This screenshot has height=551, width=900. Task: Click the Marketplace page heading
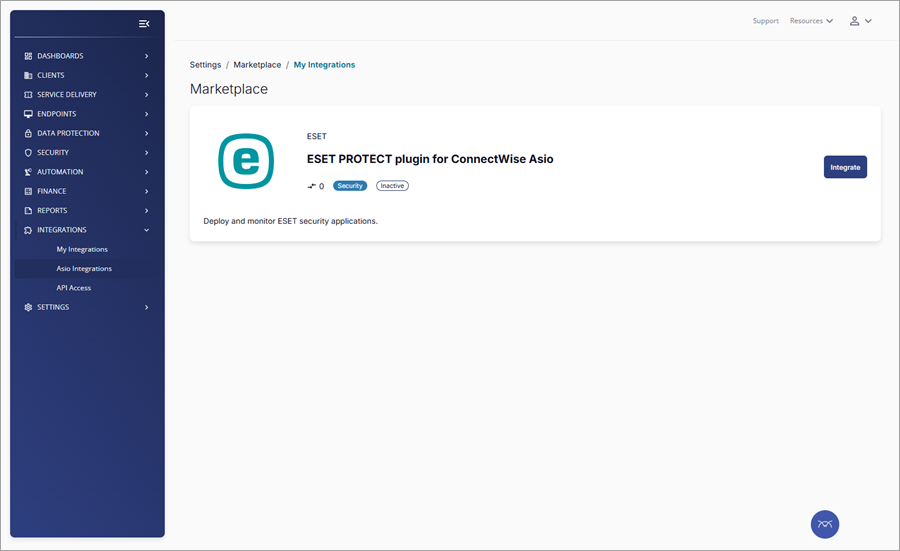[228, 89]
